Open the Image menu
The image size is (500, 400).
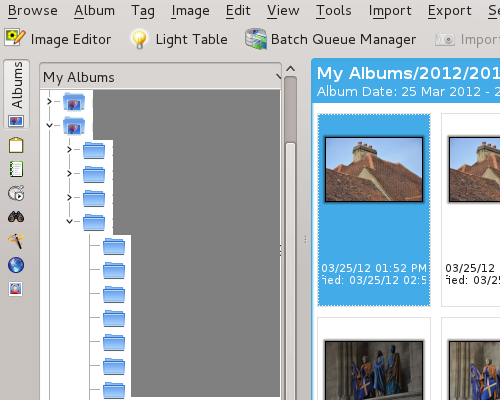[x=190, y=11]
